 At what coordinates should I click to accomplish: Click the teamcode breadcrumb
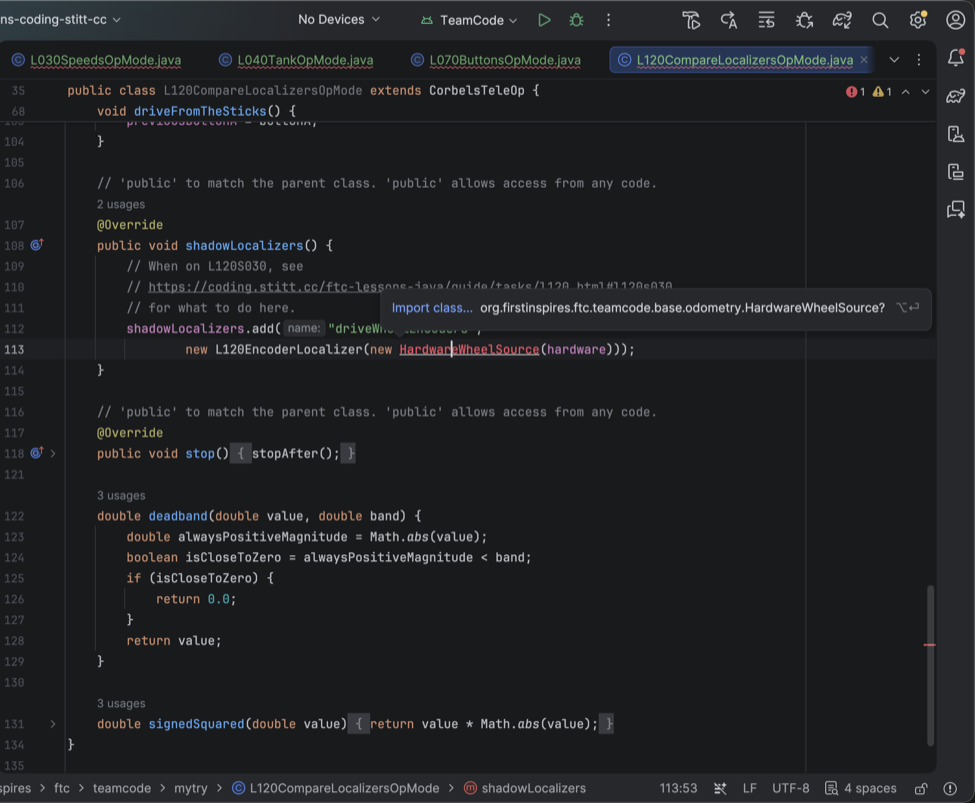pos(122,788)
